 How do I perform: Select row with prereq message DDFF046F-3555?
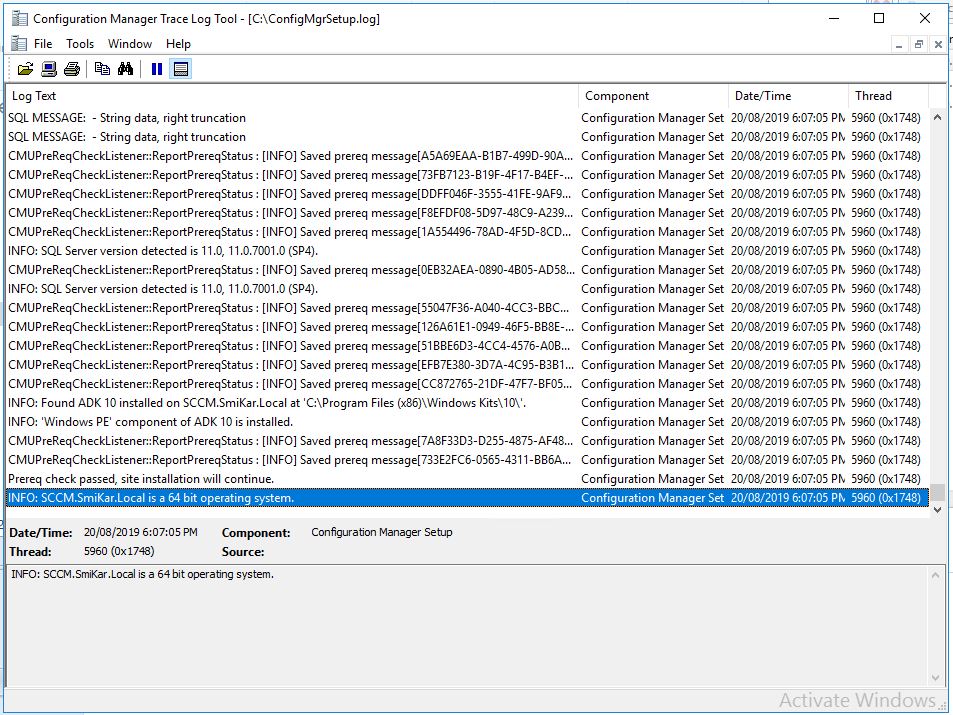pos(467,194)
